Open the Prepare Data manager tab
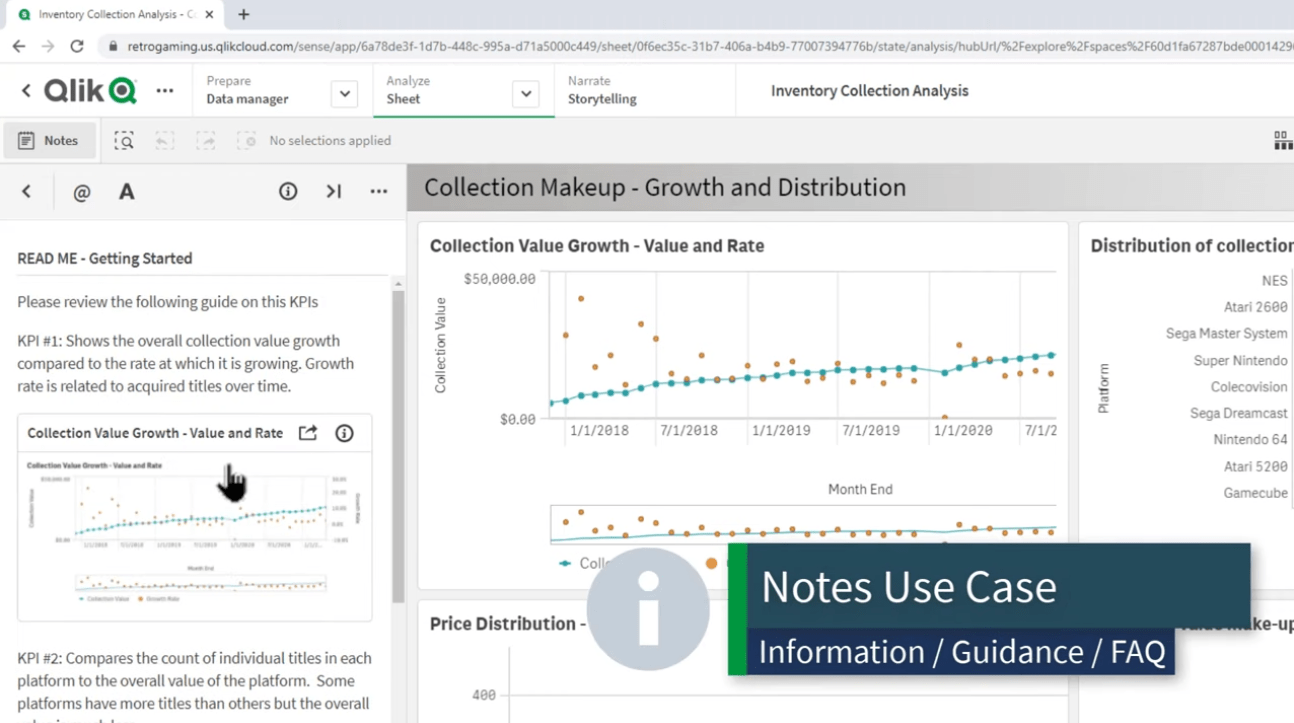 pos(247,90)
